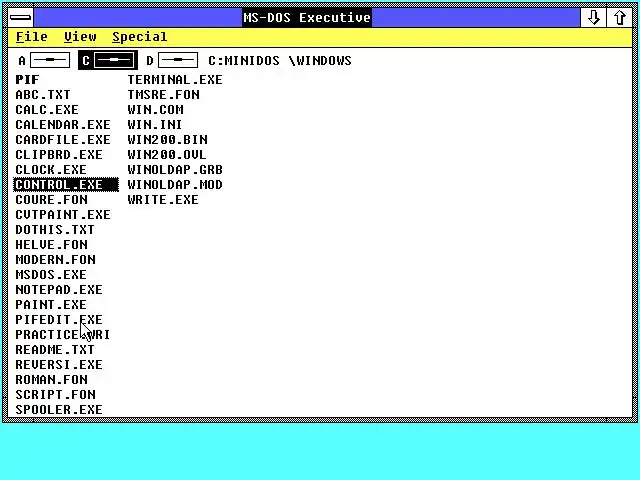This screenshot has width=640, height=480.
Task: Open the system control menu box
Action: click(x=20, y=18)
